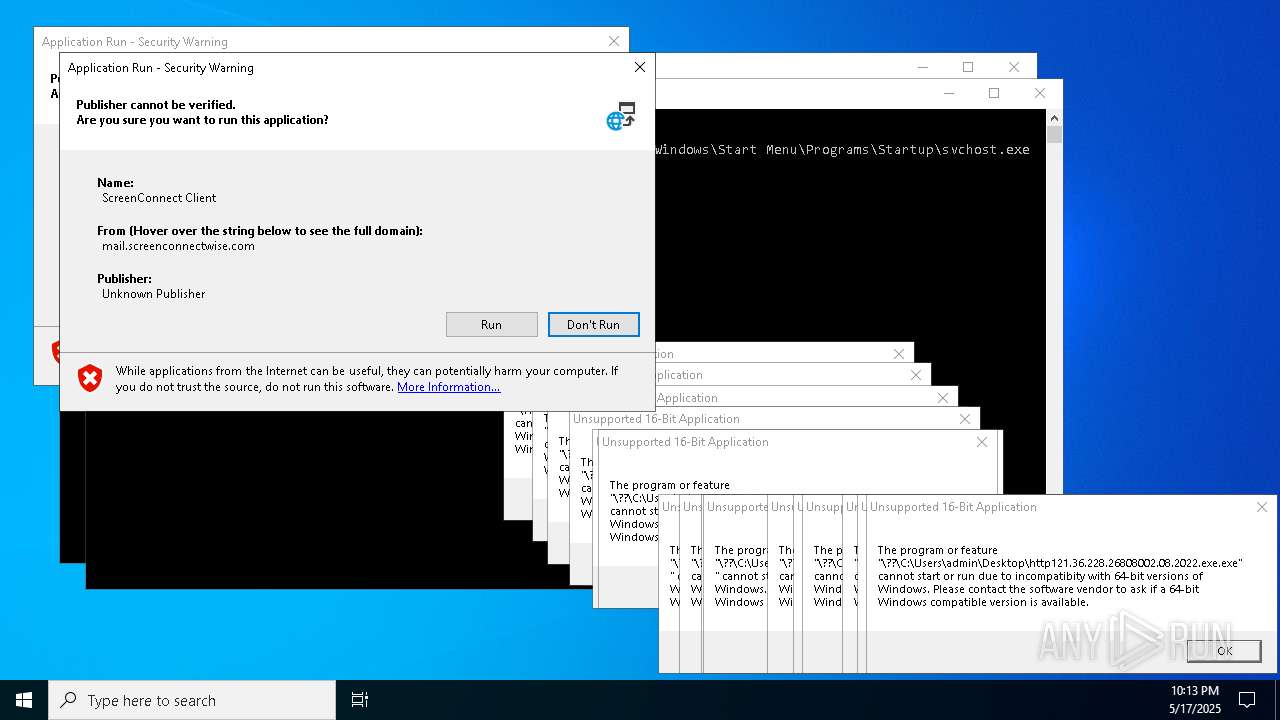Minimize the front console window

coord(948,93)
